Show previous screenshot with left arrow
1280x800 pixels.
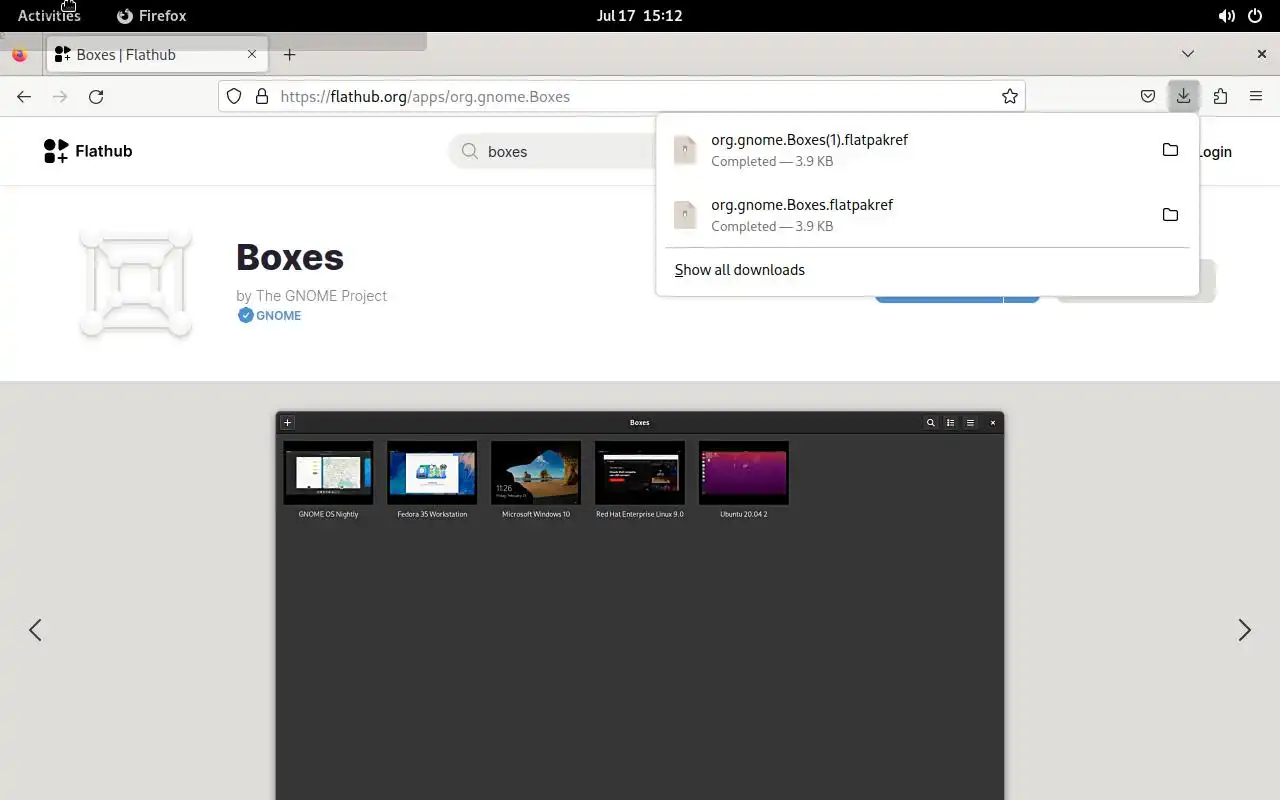click(x=35, y=630)
